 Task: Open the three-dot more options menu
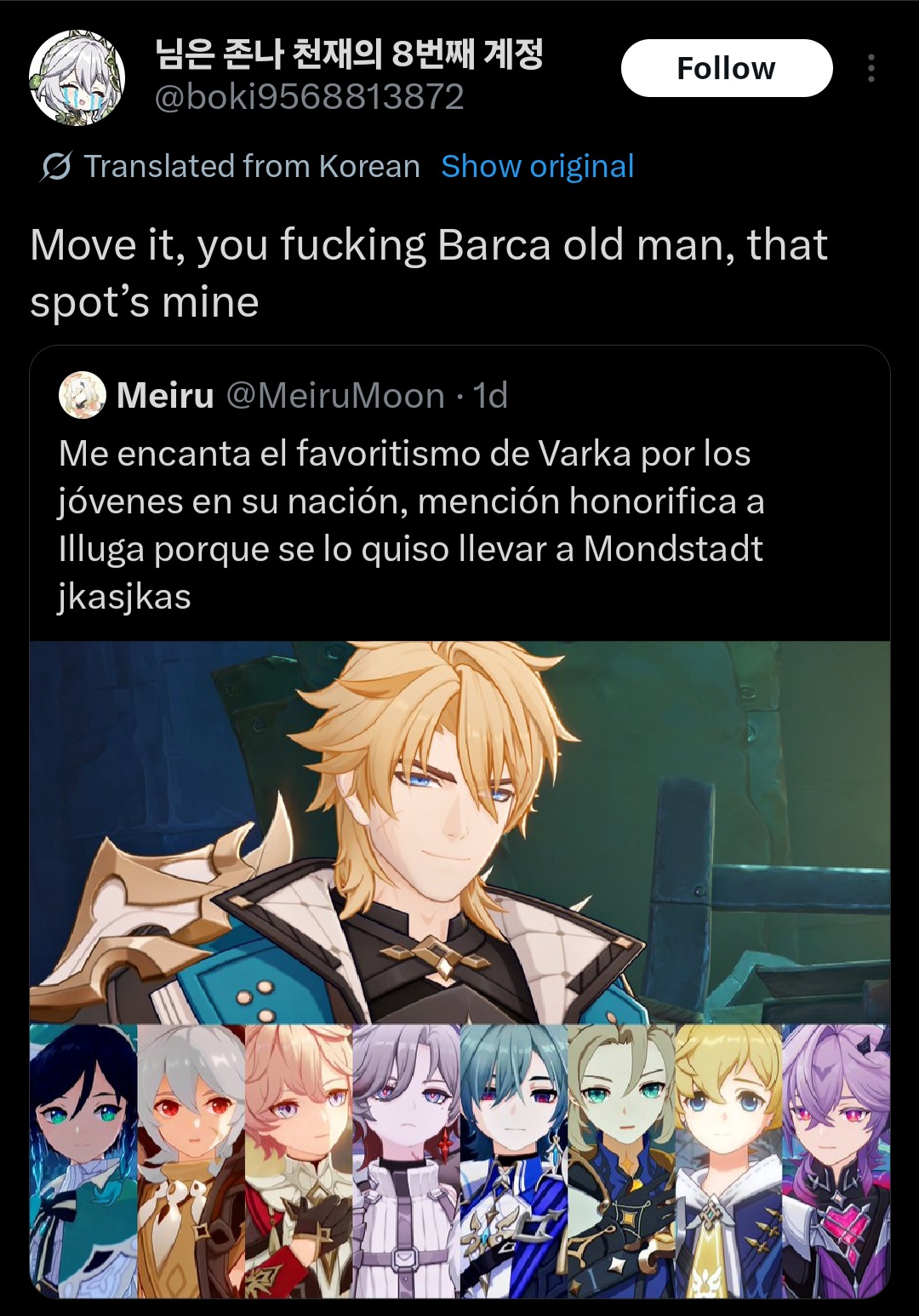point(870,68)
